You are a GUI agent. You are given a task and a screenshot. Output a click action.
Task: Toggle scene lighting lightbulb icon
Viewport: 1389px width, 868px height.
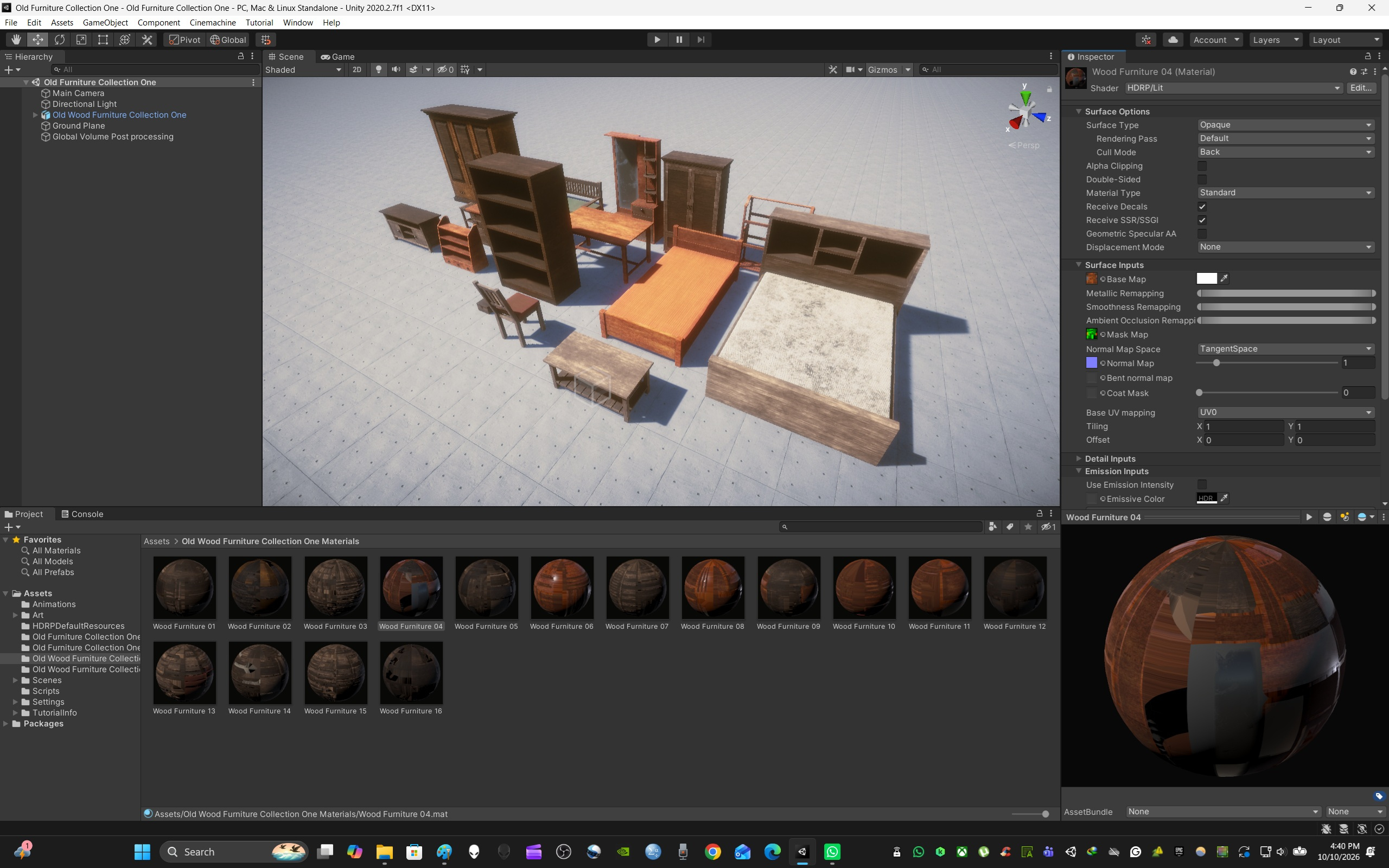click(378, 69)
